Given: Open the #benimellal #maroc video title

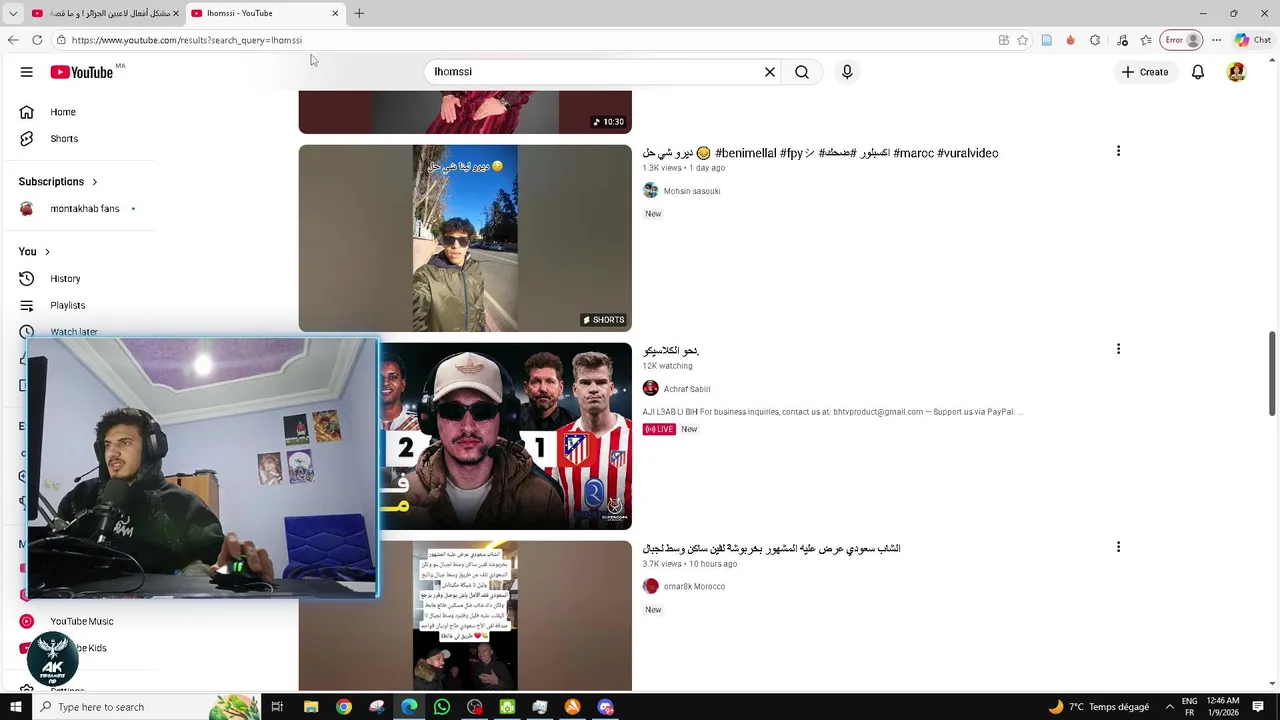Looking at the screenshot, I should (820, 153).
